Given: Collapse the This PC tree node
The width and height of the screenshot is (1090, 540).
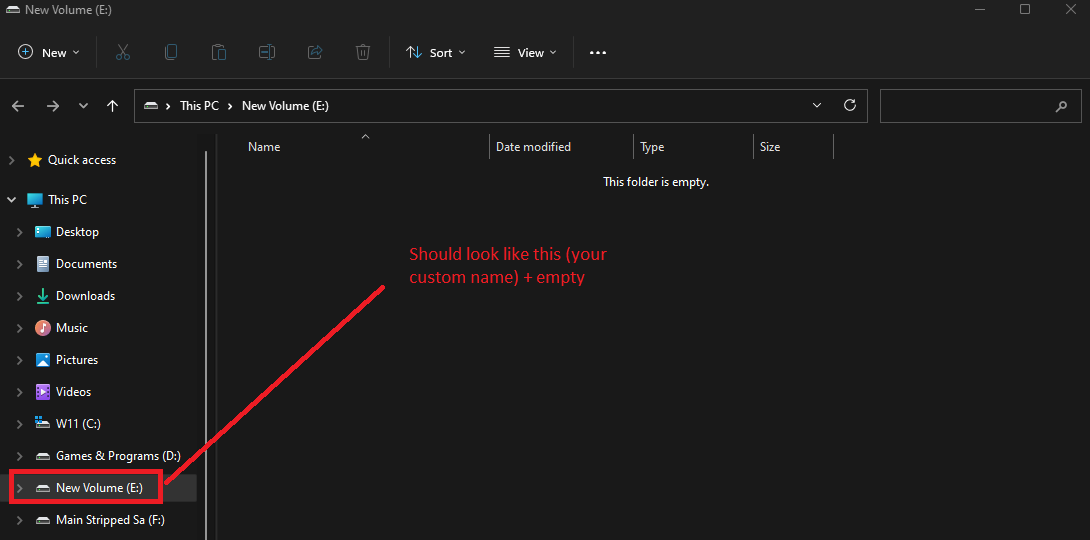Looking at the screenshot, I should pos(12,200).
